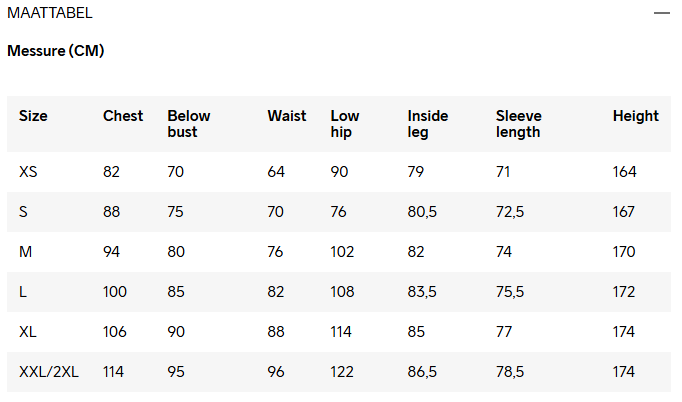This screenshot has height=402, width=682.
Task: Select the Height column header
Action: [636, 116]
